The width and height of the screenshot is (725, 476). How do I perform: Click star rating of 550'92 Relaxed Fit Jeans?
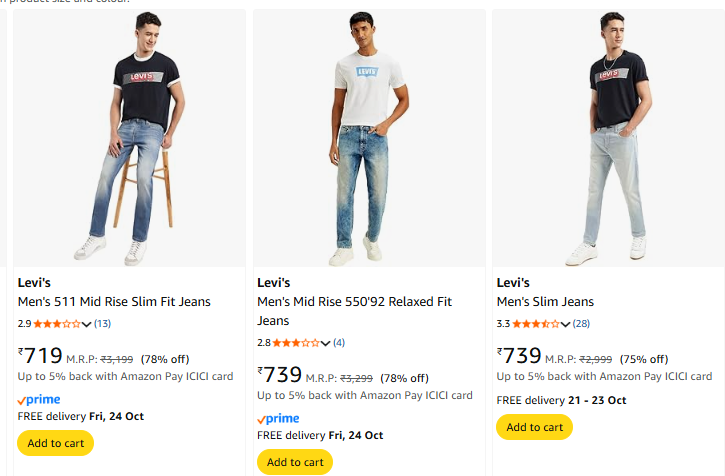pos(297,343)
